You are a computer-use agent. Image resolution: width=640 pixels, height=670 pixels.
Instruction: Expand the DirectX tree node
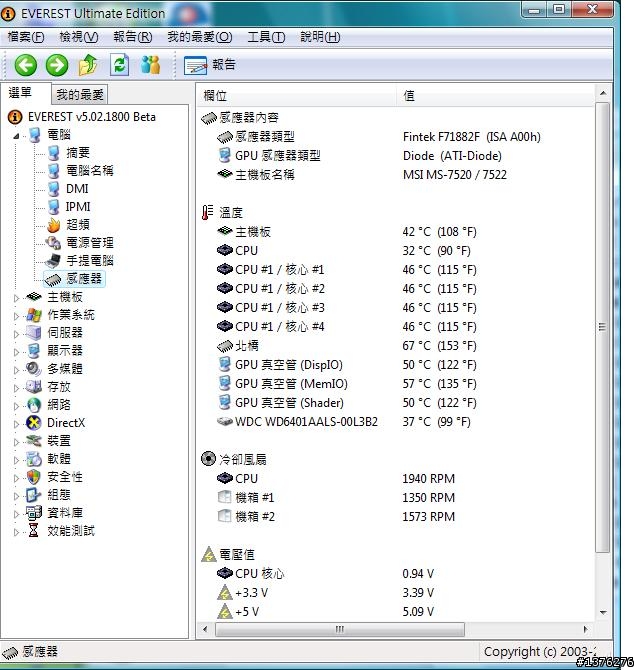coord(16,424)
